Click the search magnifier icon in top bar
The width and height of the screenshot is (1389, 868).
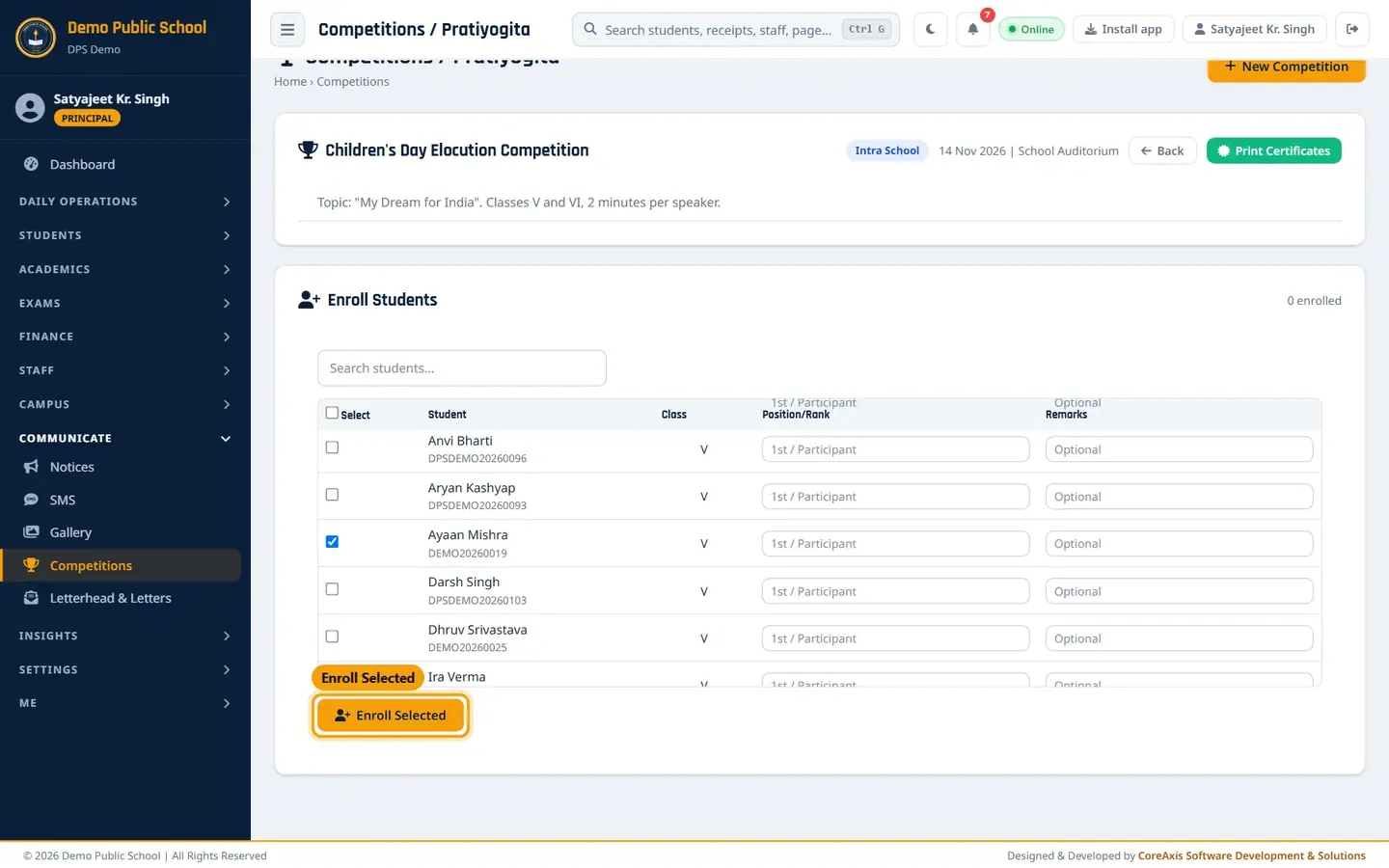pyautogui.click(x=590, y=29)
